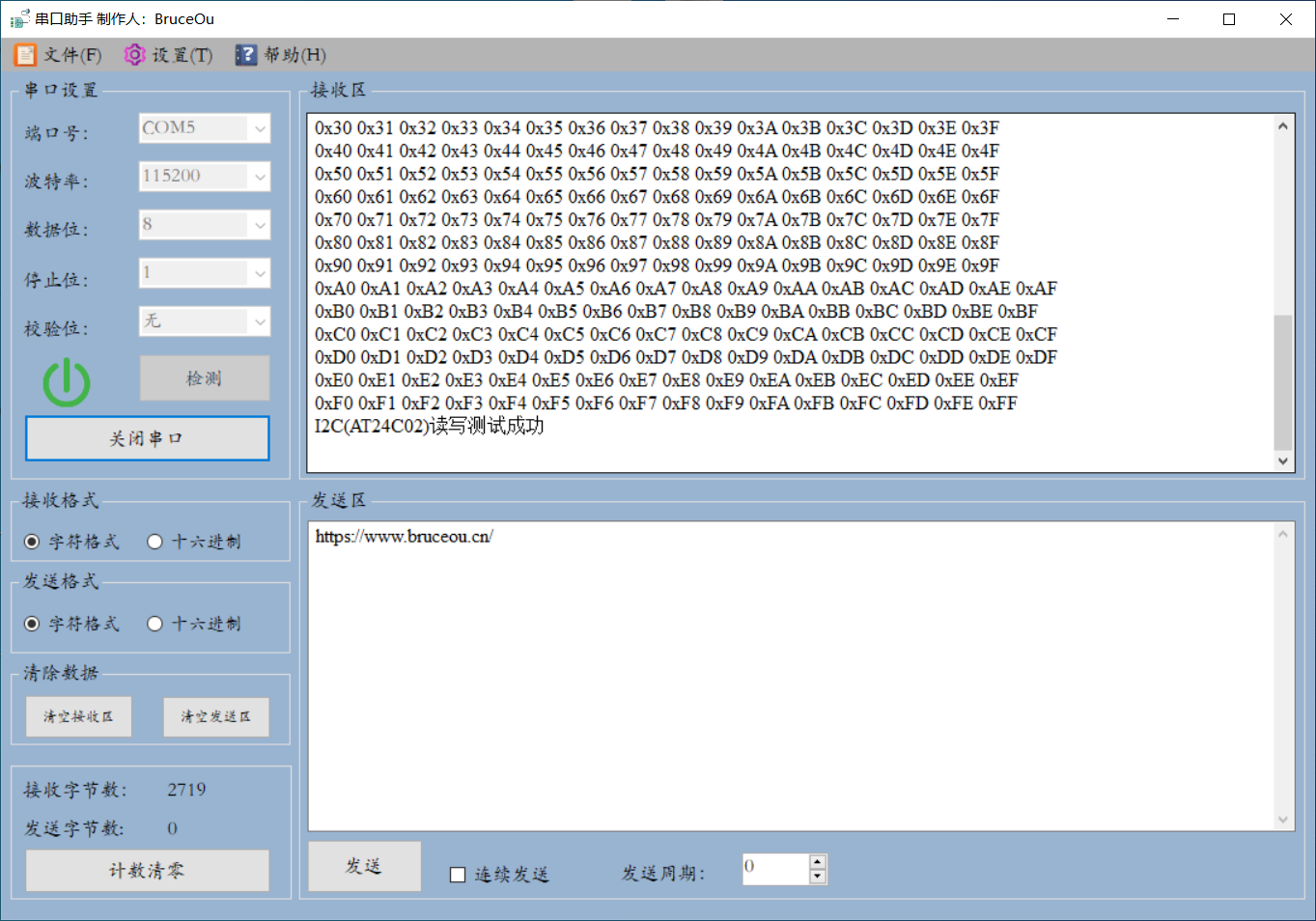Expand the 端口号 COM5 dropdown
Viewport: 1316px width, 921px height.
click(x=260, y=128)
